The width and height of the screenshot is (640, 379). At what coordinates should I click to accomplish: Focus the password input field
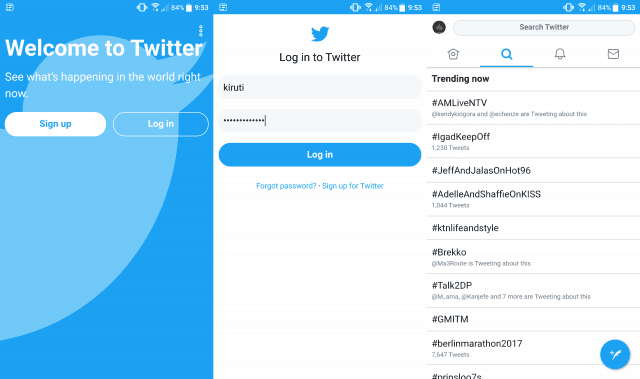point(320,120)
